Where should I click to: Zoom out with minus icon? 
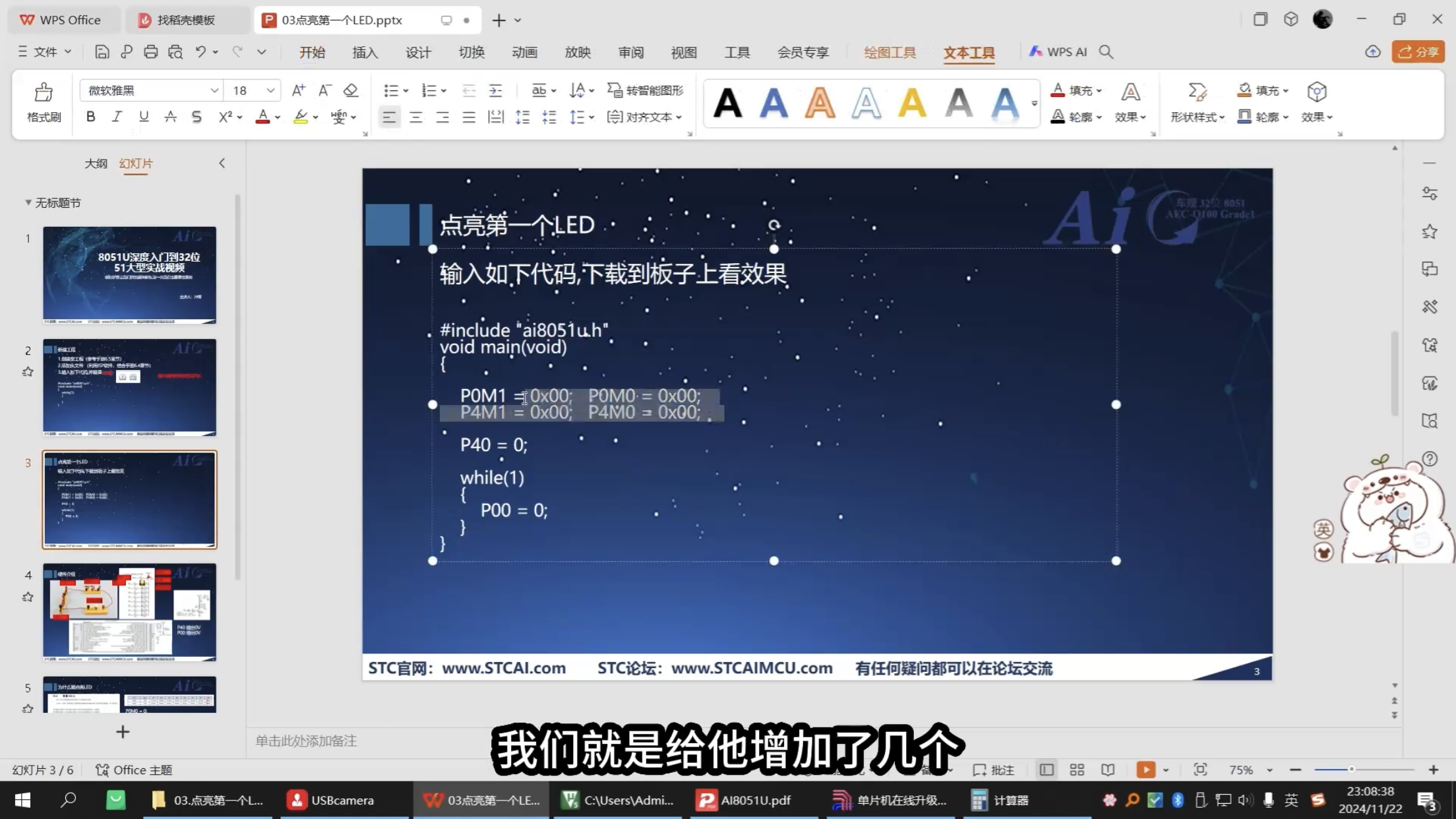click(x=1295, y=770)
